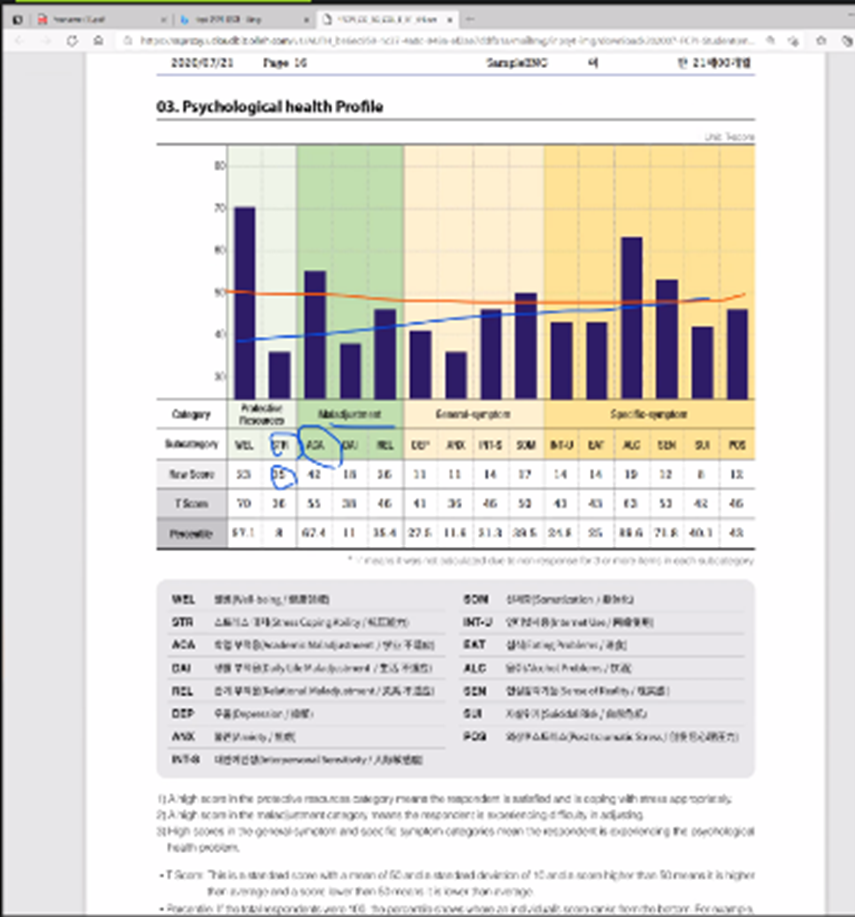
Task: Click the Percentile value 67.4 under ACA
Action: pos(314,534)
